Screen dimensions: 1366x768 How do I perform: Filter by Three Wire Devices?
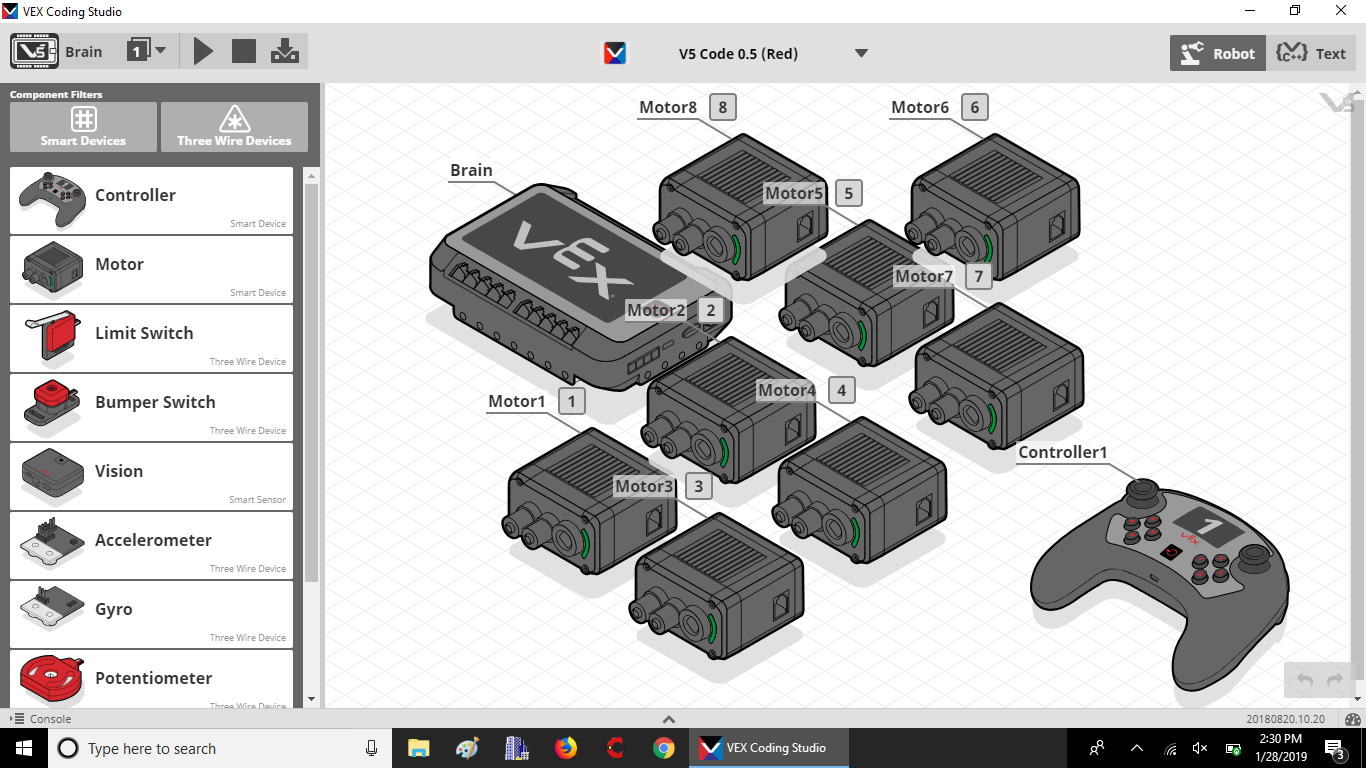pyautogui.click(x=234, y=127)
